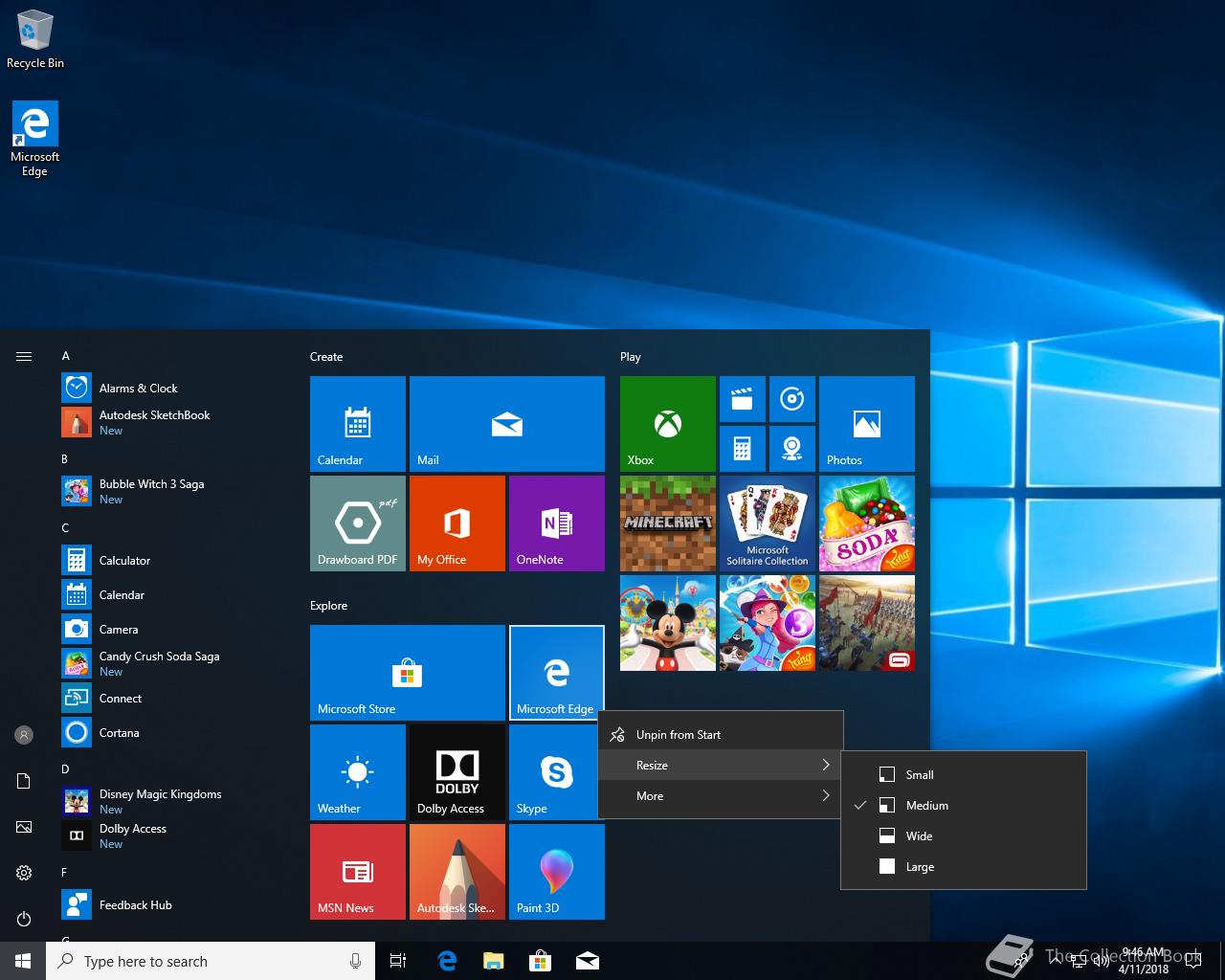Open the March of Empires game tile
The height and width of the screenshot is (980, 1225).
pos(867,623)
